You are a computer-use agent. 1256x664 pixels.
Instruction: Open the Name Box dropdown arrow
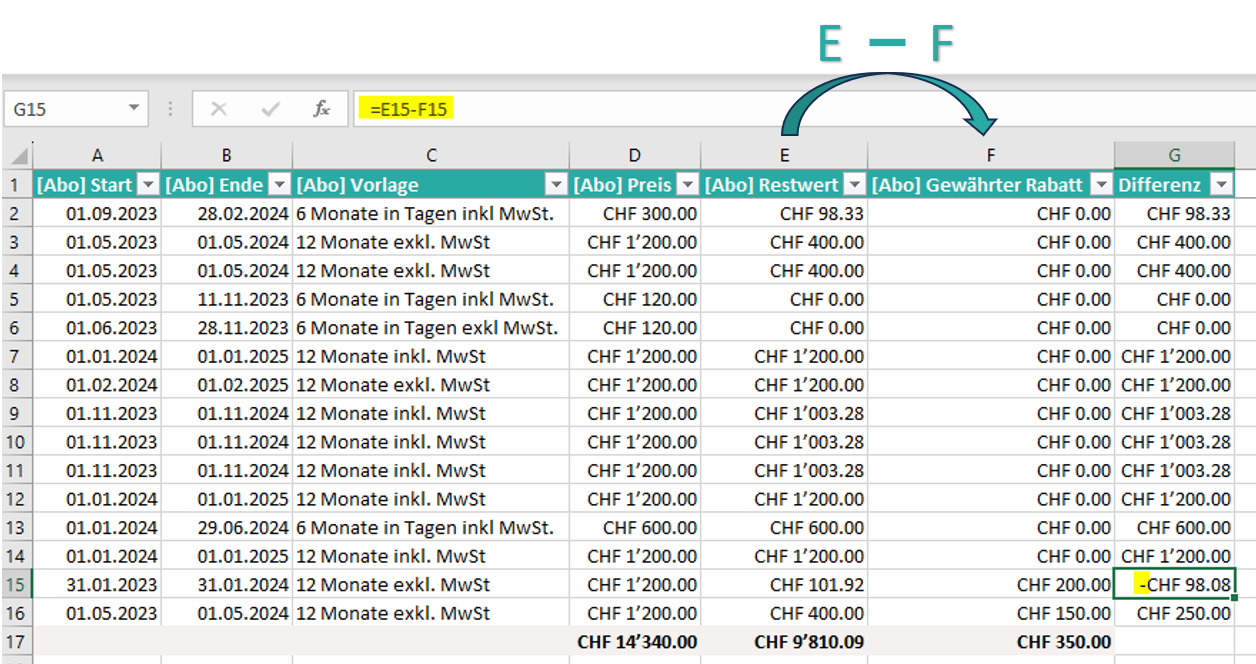pos(133,109)
